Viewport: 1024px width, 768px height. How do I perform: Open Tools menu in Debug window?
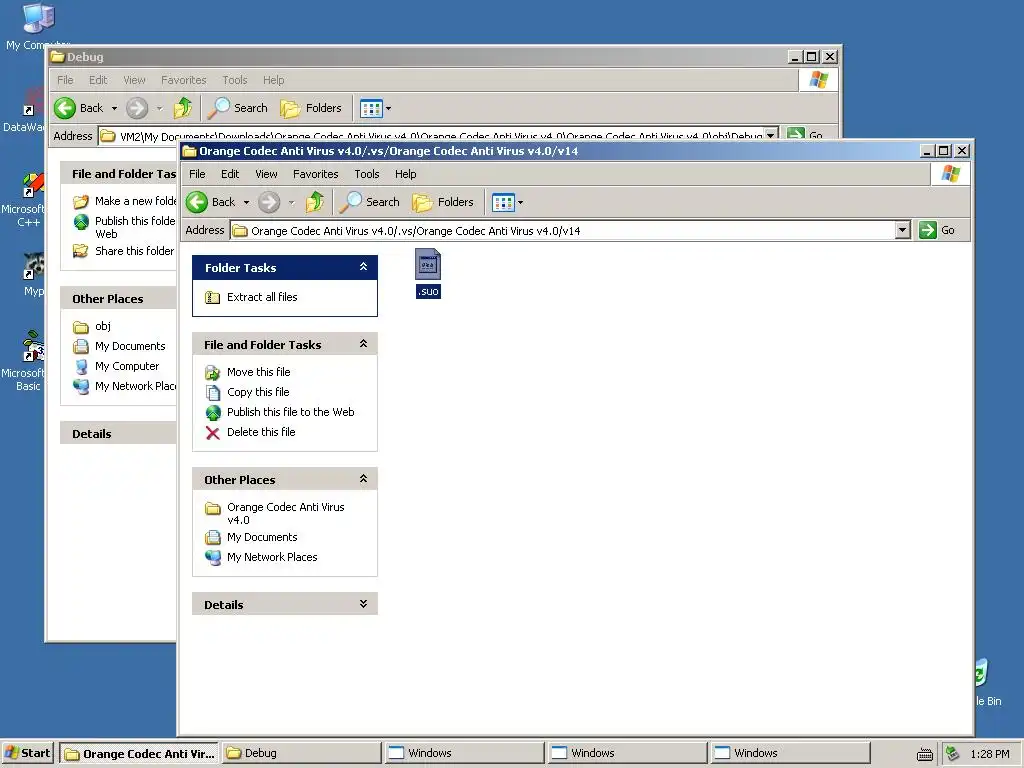pyautogui.click(x=234, y=80)
